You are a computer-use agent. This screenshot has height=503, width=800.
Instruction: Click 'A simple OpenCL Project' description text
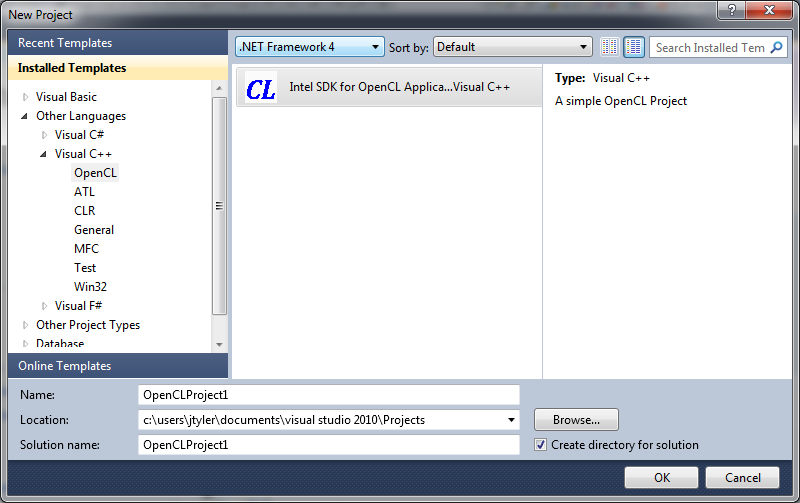tap(621, 101)
